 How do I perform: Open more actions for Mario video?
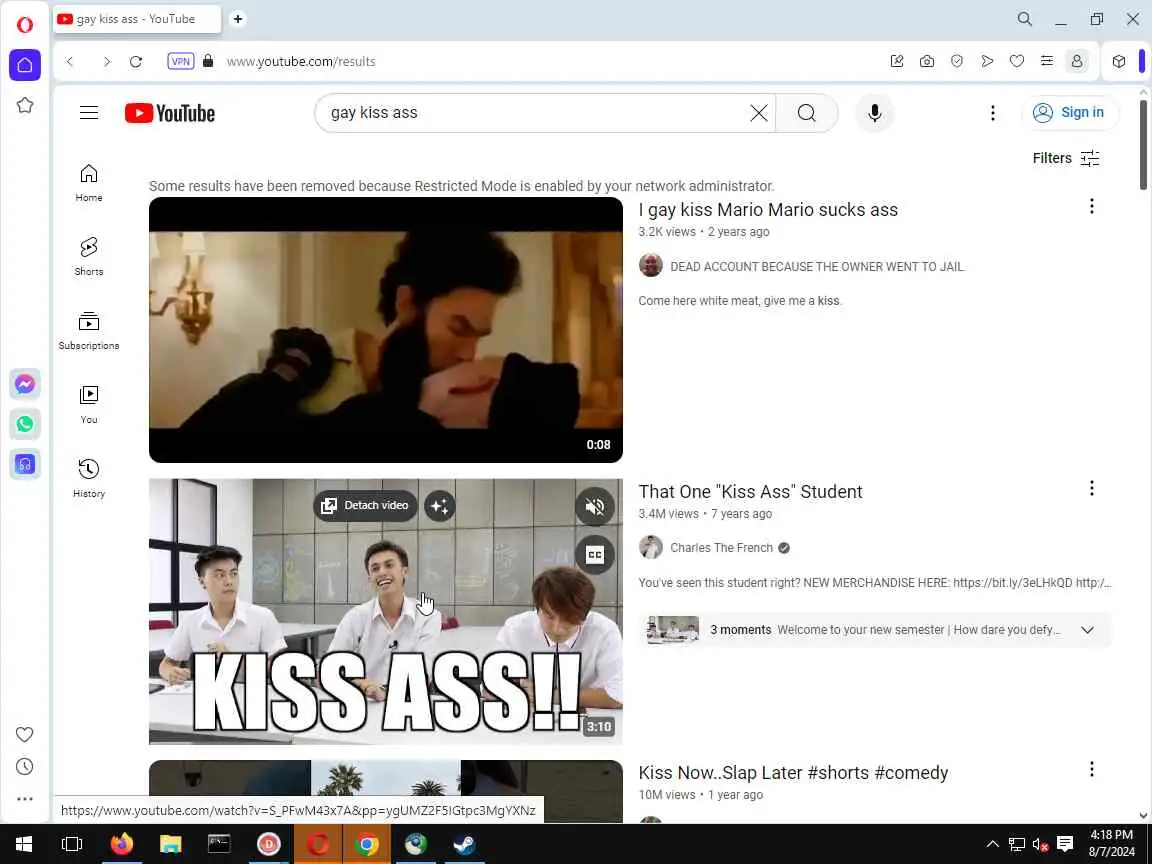1092,206
